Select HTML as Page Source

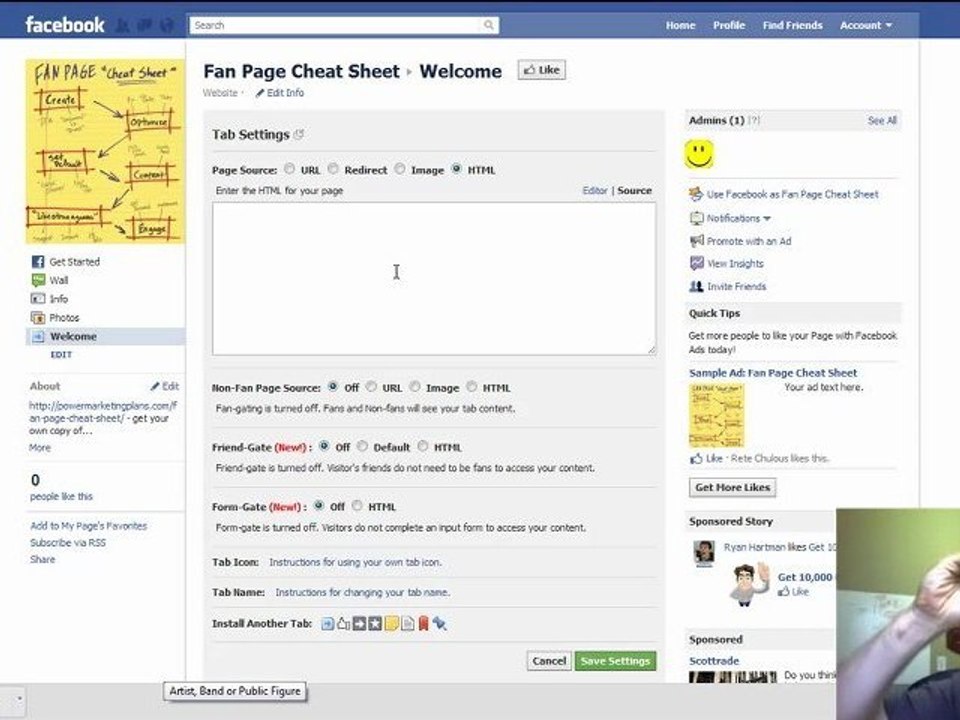click(456, 168)
